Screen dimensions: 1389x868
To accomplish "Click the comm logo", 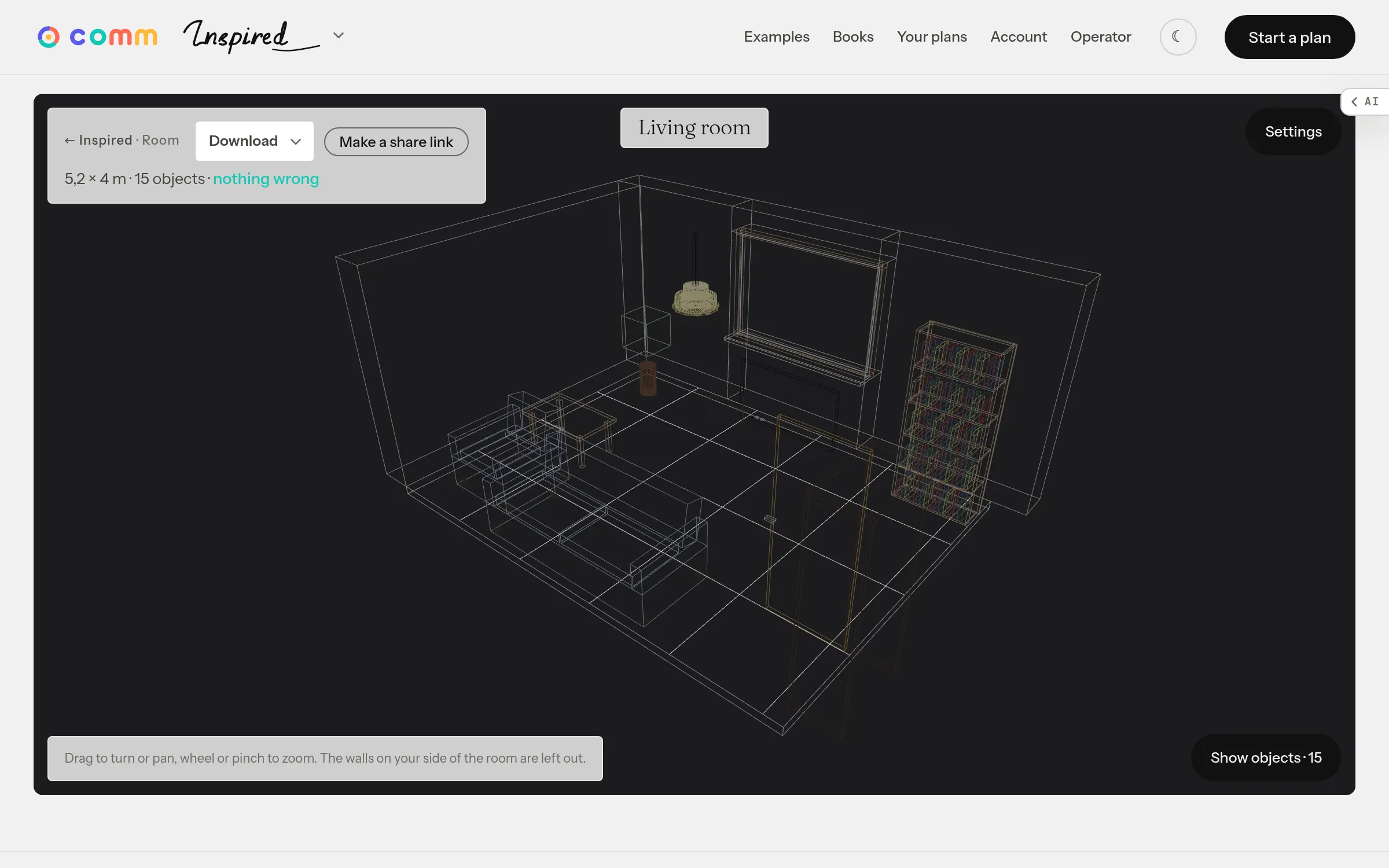I will [x=97, y=37].
